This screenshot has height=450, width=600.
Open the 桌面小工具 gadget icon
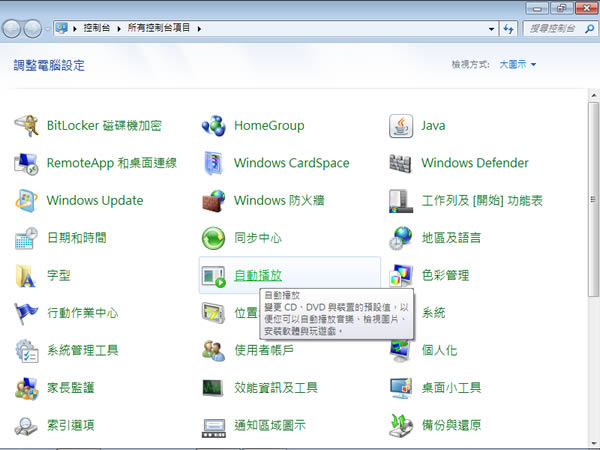tap(401, 388)
